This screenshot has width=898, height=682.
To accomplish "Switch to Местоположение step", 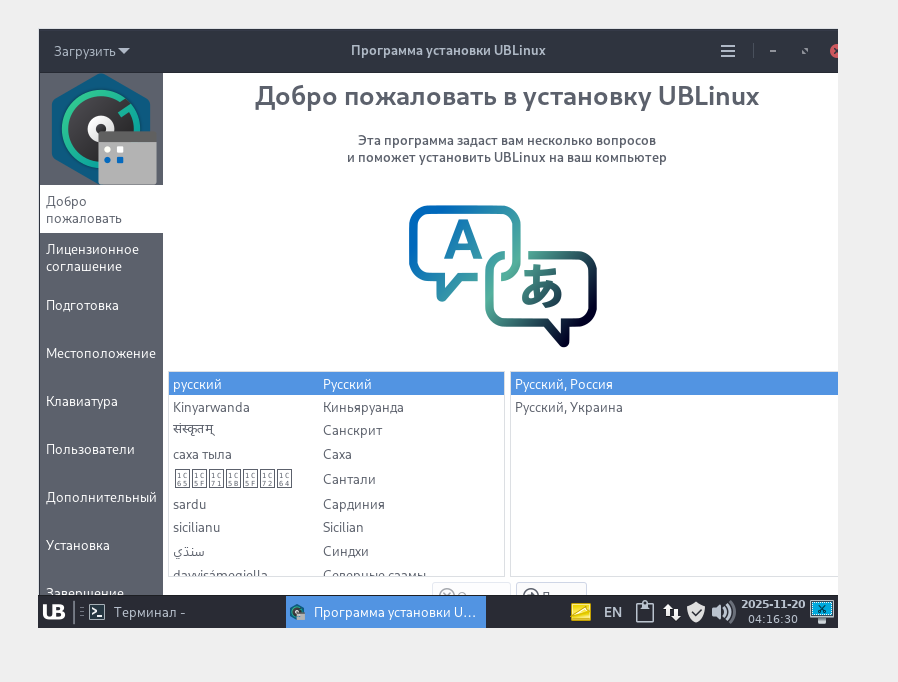I will click(101, 353).
